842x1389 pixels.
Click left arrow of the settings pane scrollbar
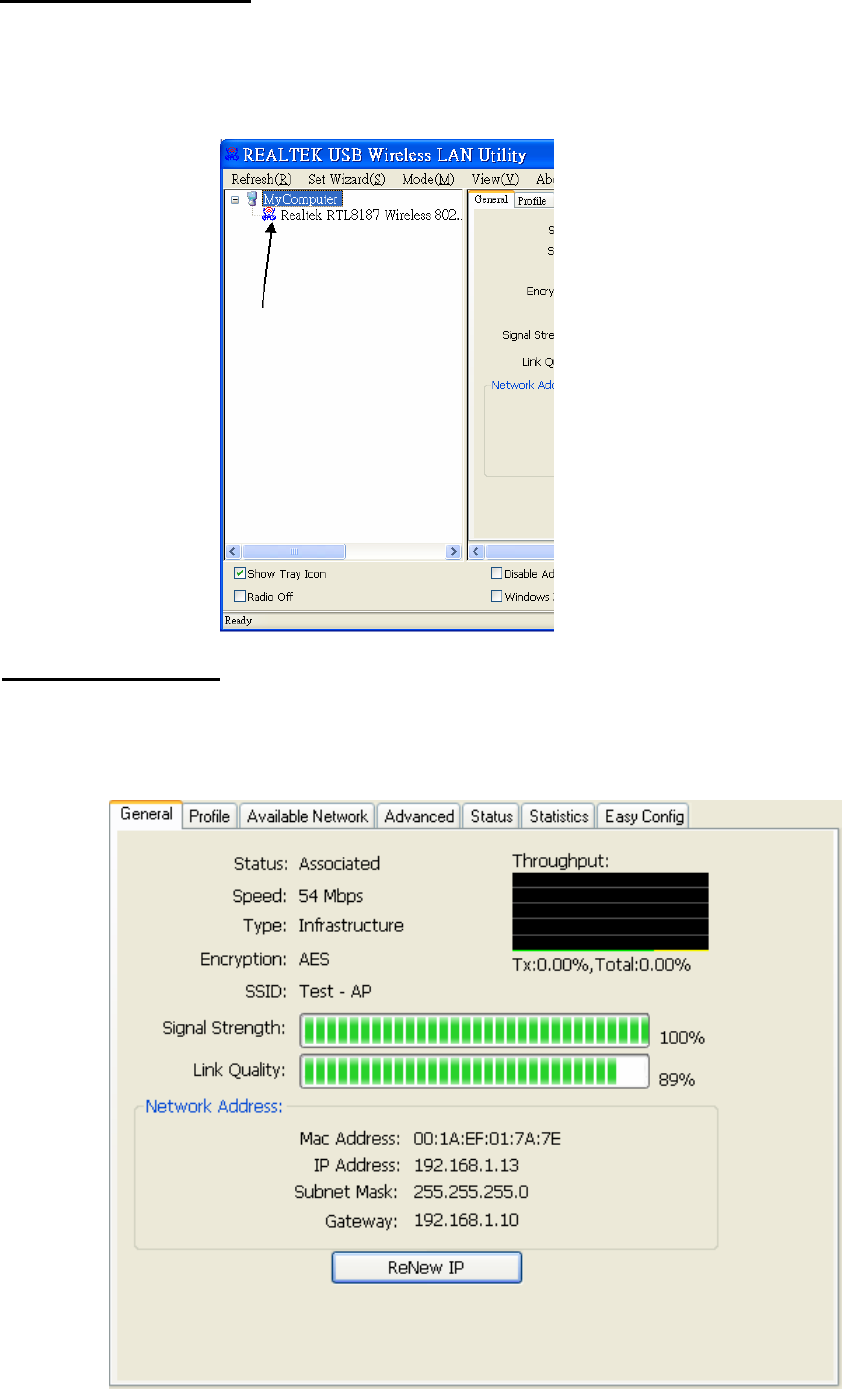point(478,551)
